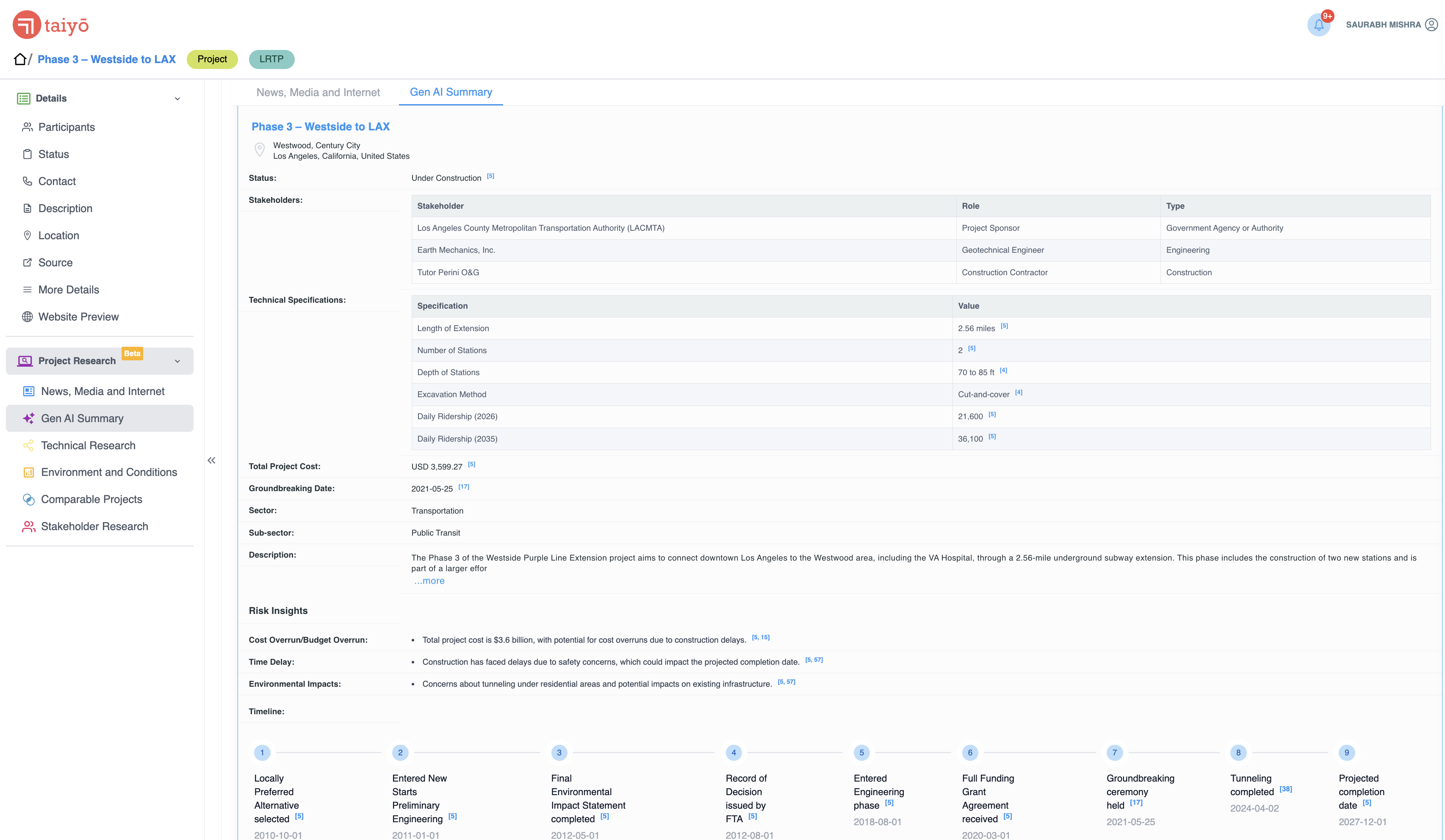Open citation [17] beside Groundbreaking Date
Screen dimensions: 1445x840
click(463, 487)
